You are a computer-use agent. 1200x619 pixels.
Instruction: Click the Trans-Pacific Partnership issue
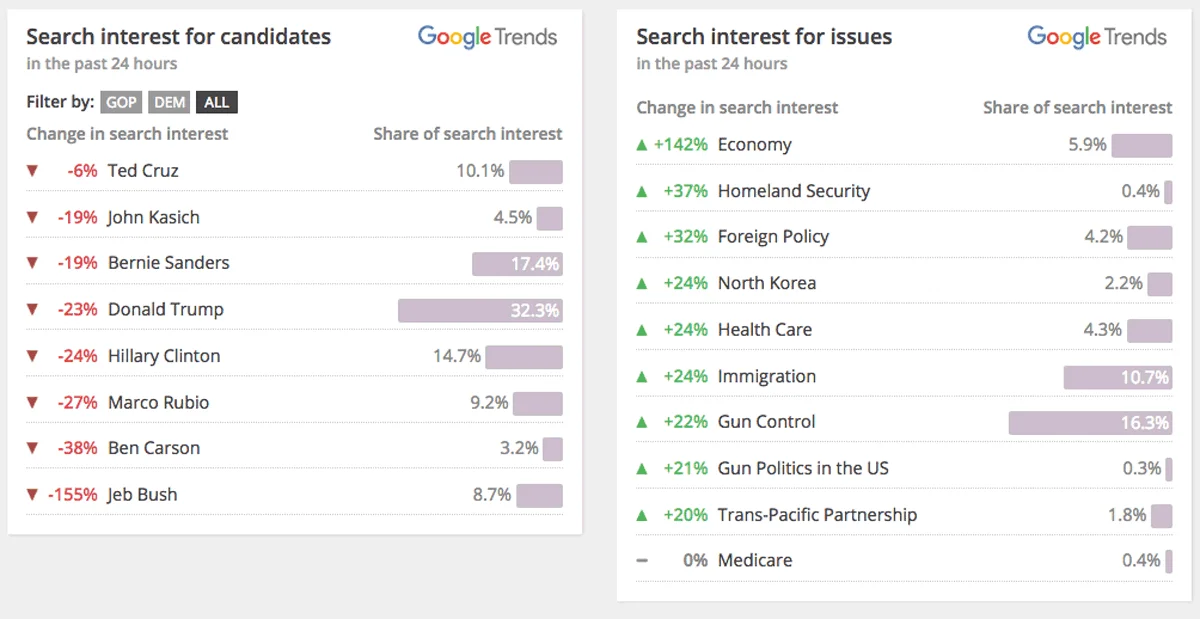click(x=817, y=515)
